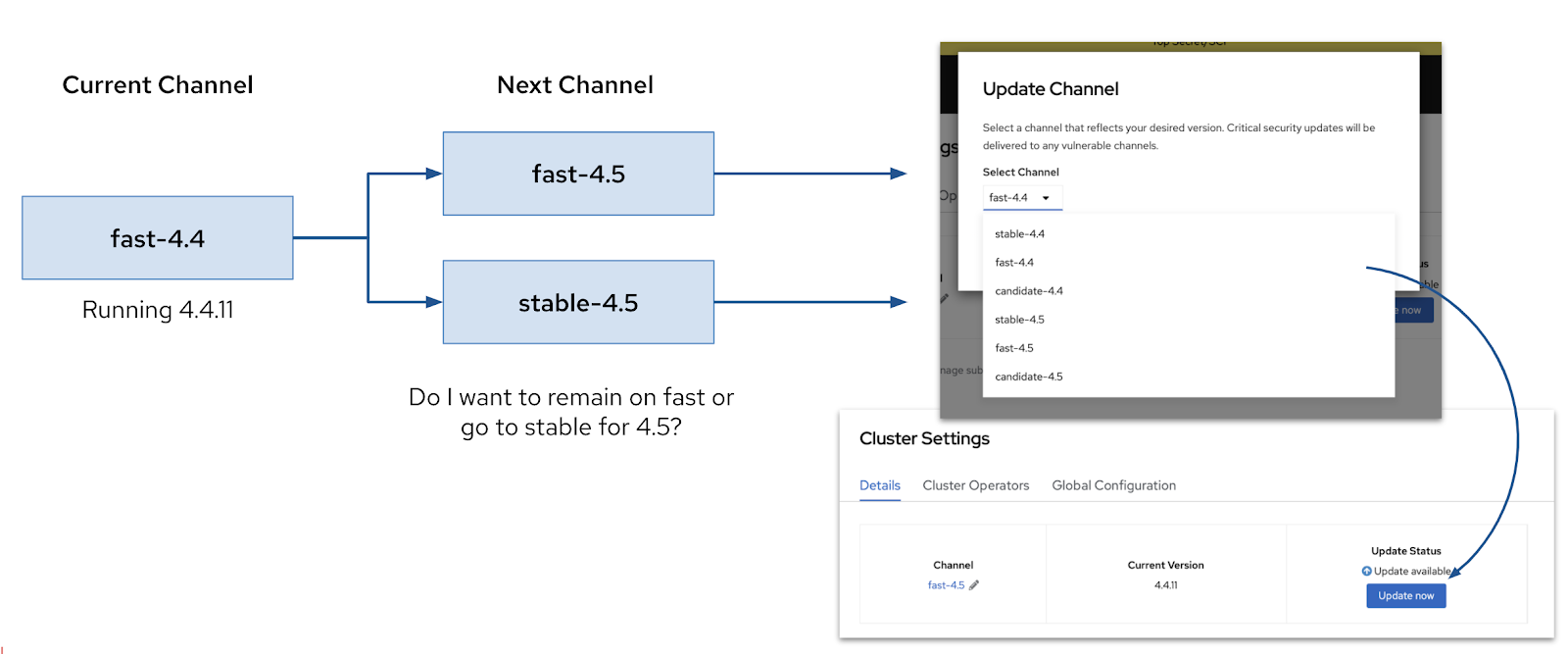Choose stable-4.5 from channel list
1568x654 pixels.
pyautogui.click(x=1019, y=320)
